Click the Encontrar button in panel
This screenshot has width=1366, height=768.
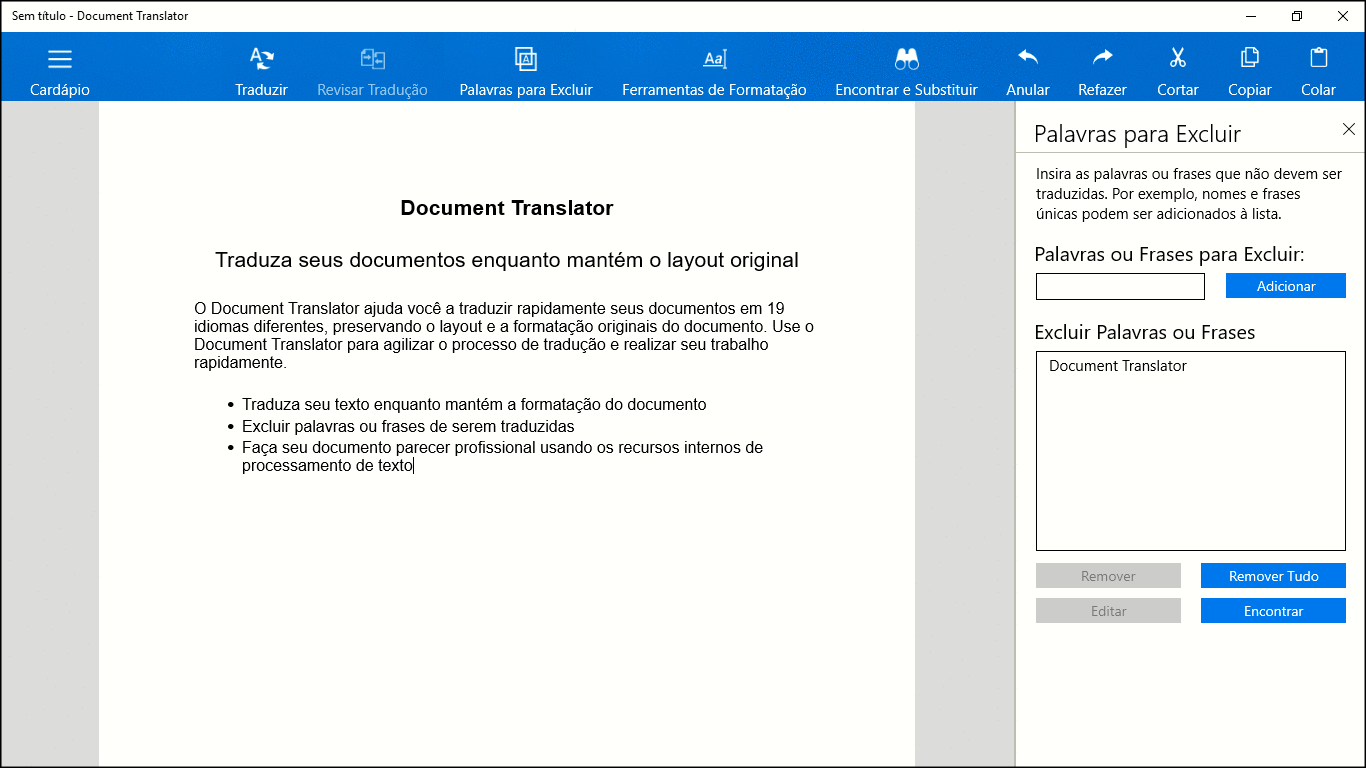tap(1273, 611)
